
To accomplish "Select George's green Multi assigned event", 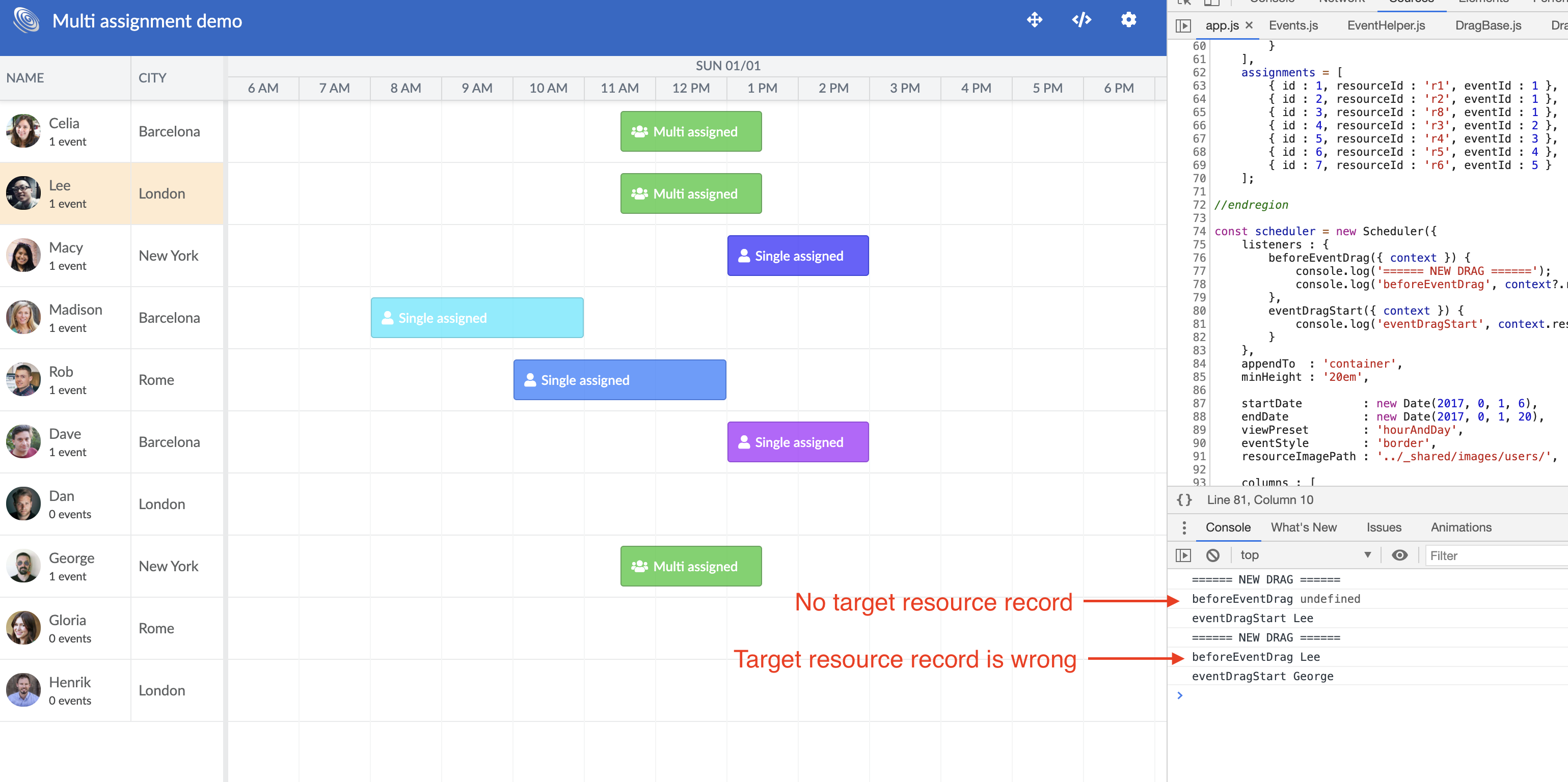I will click(691, 566).
